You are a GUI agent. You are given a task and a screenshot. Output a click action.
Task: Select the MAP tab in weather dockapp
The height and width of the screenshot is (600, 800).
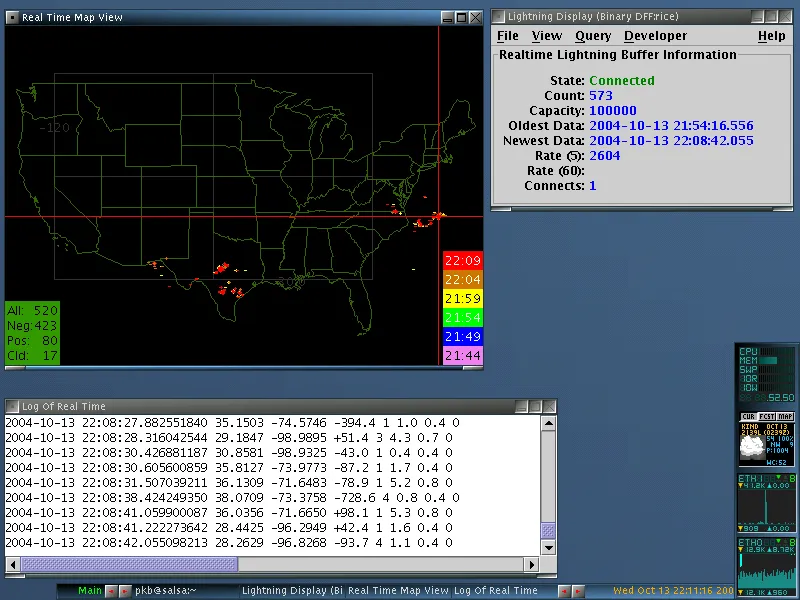coord(785,416)
